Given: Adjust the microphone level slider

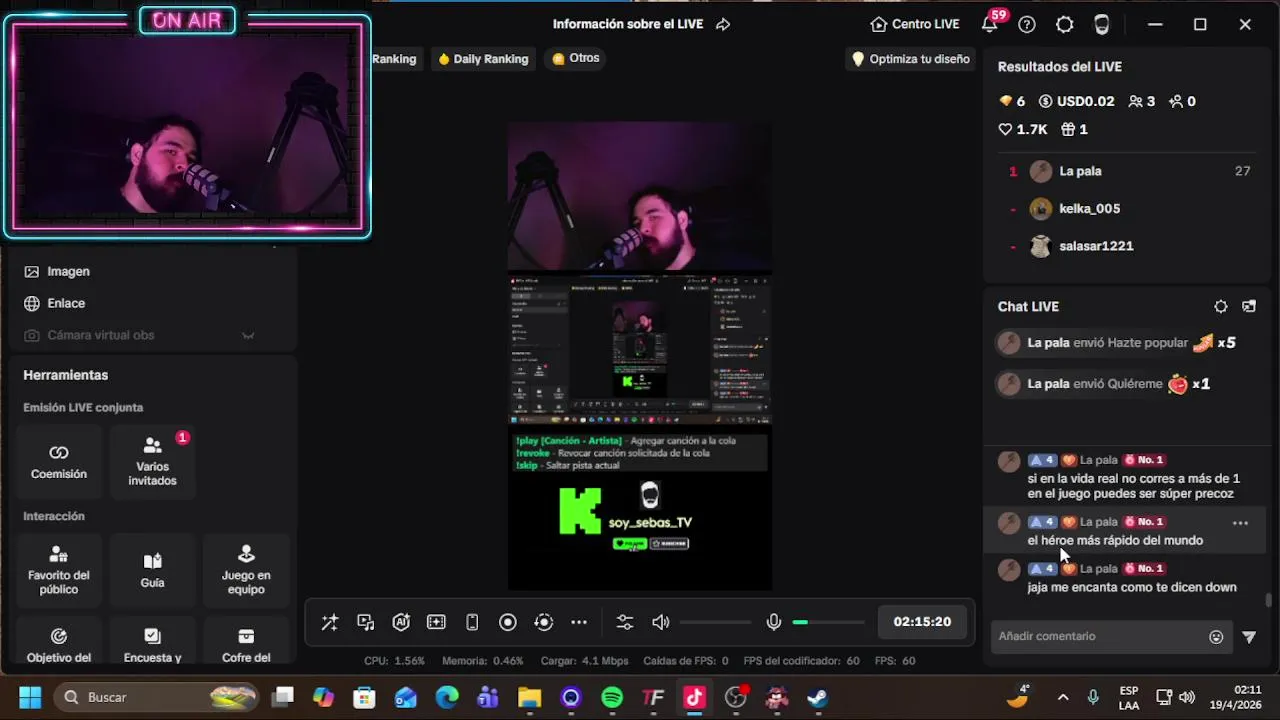Looking at the screenshot, I should pyautogui.click(x=829, y=622).
